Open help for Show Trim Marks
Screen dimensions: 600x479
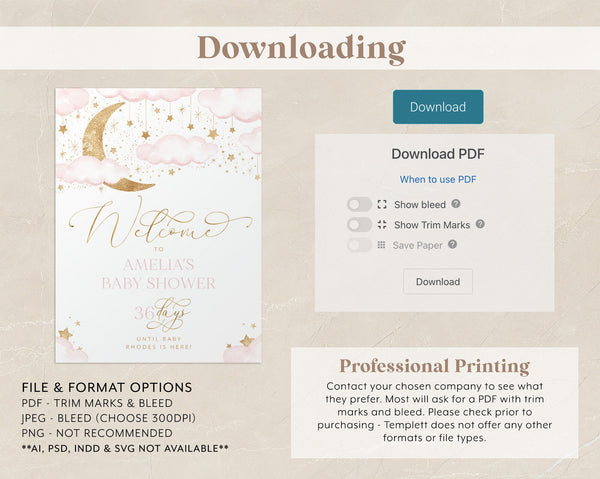tap(480, 225)
